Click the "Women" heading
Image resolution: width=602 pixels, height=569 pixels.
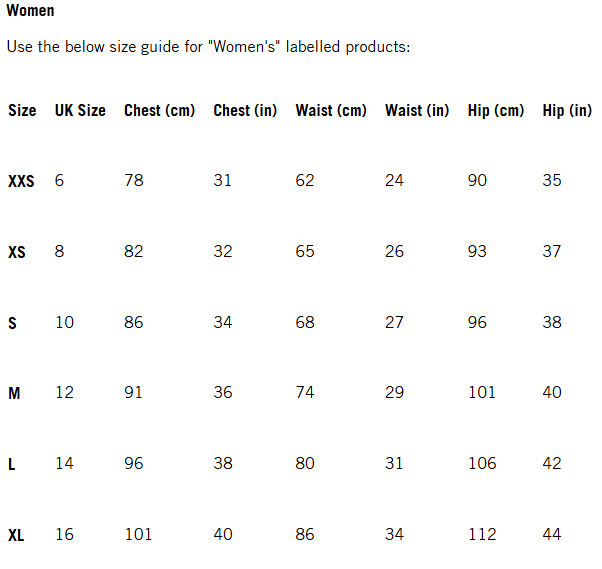point(31,11)
